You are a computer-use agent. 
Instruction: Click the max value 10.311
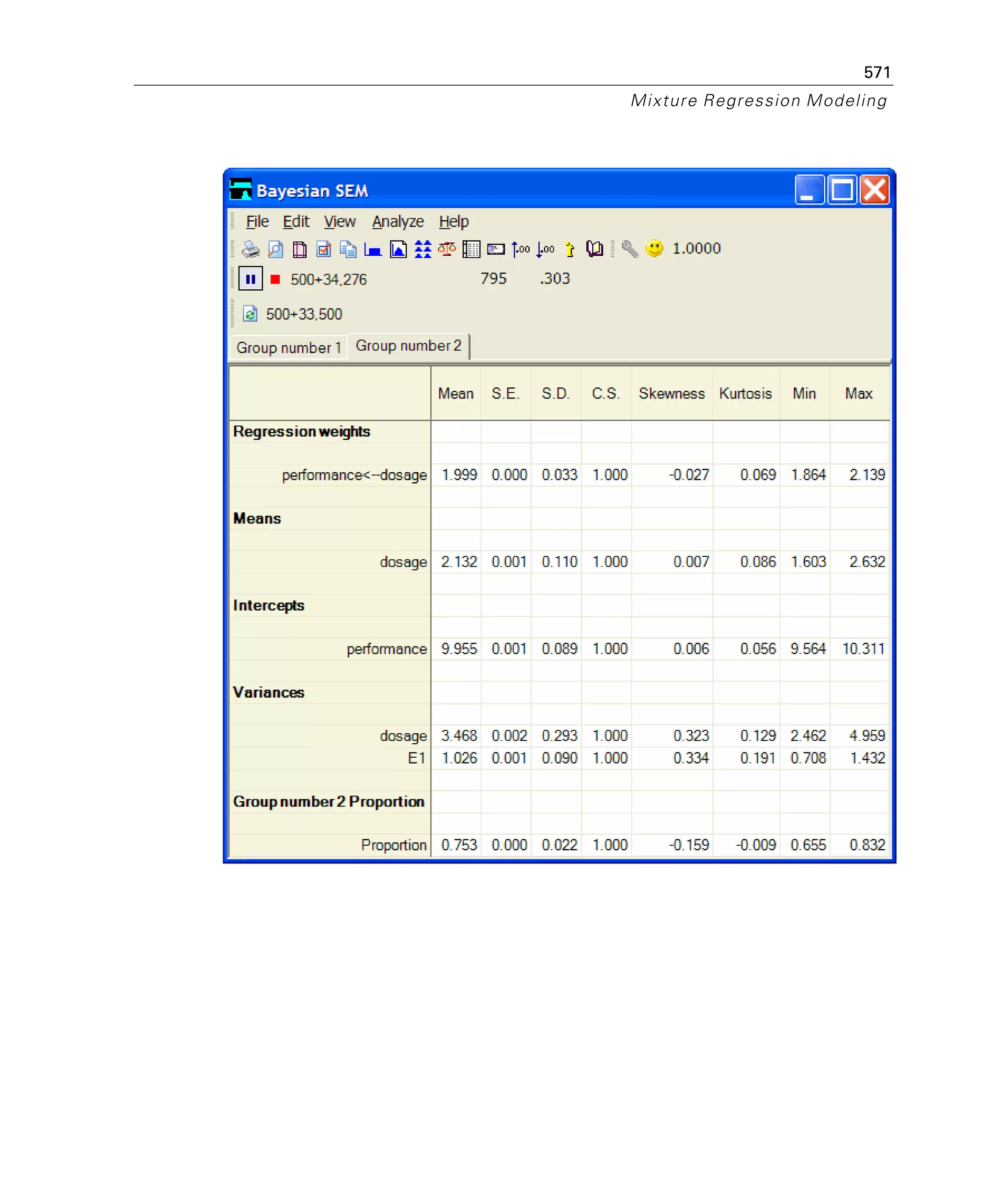(864, 649)
